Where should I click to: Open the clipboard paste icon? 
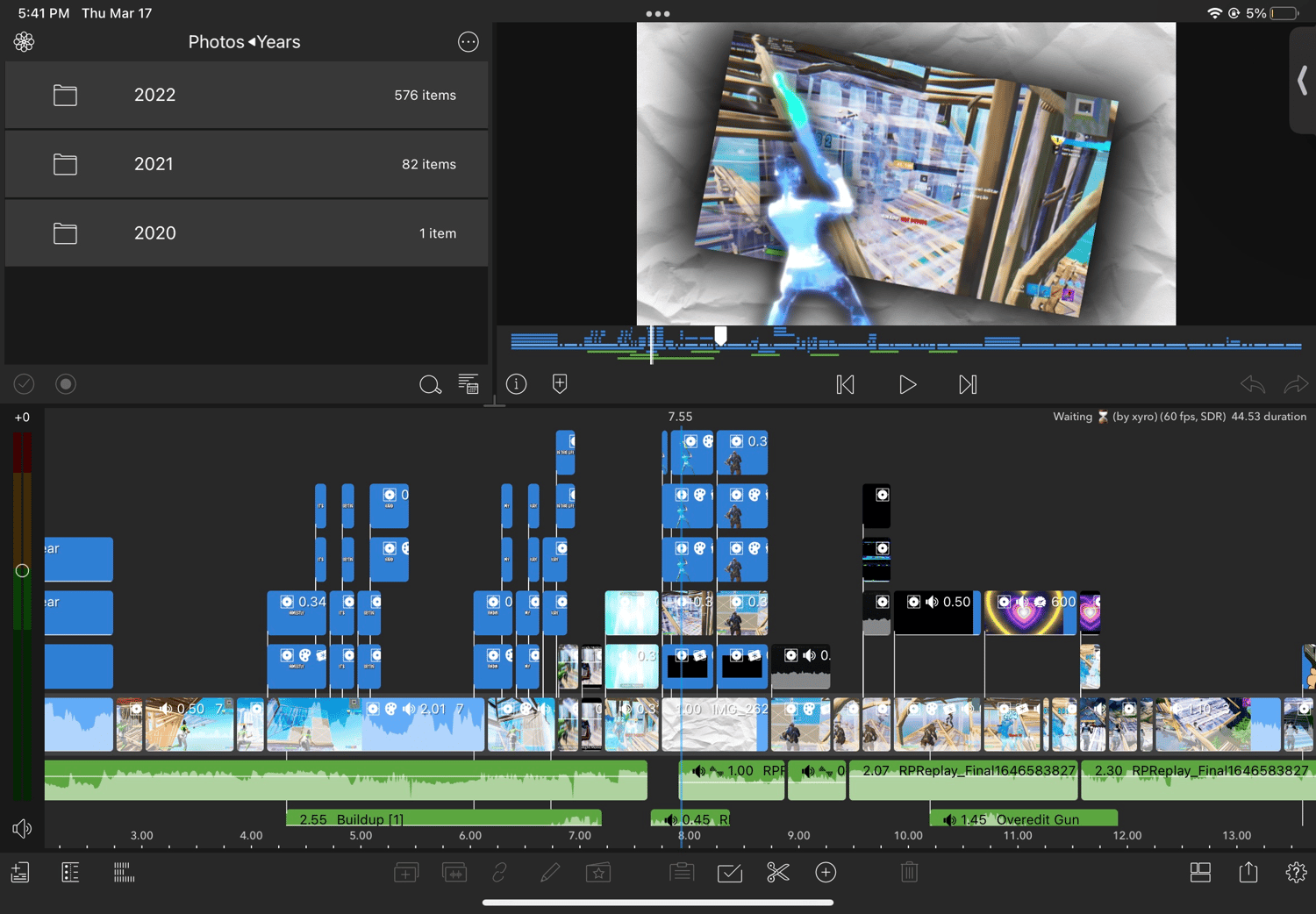click(x=682, y=872)
